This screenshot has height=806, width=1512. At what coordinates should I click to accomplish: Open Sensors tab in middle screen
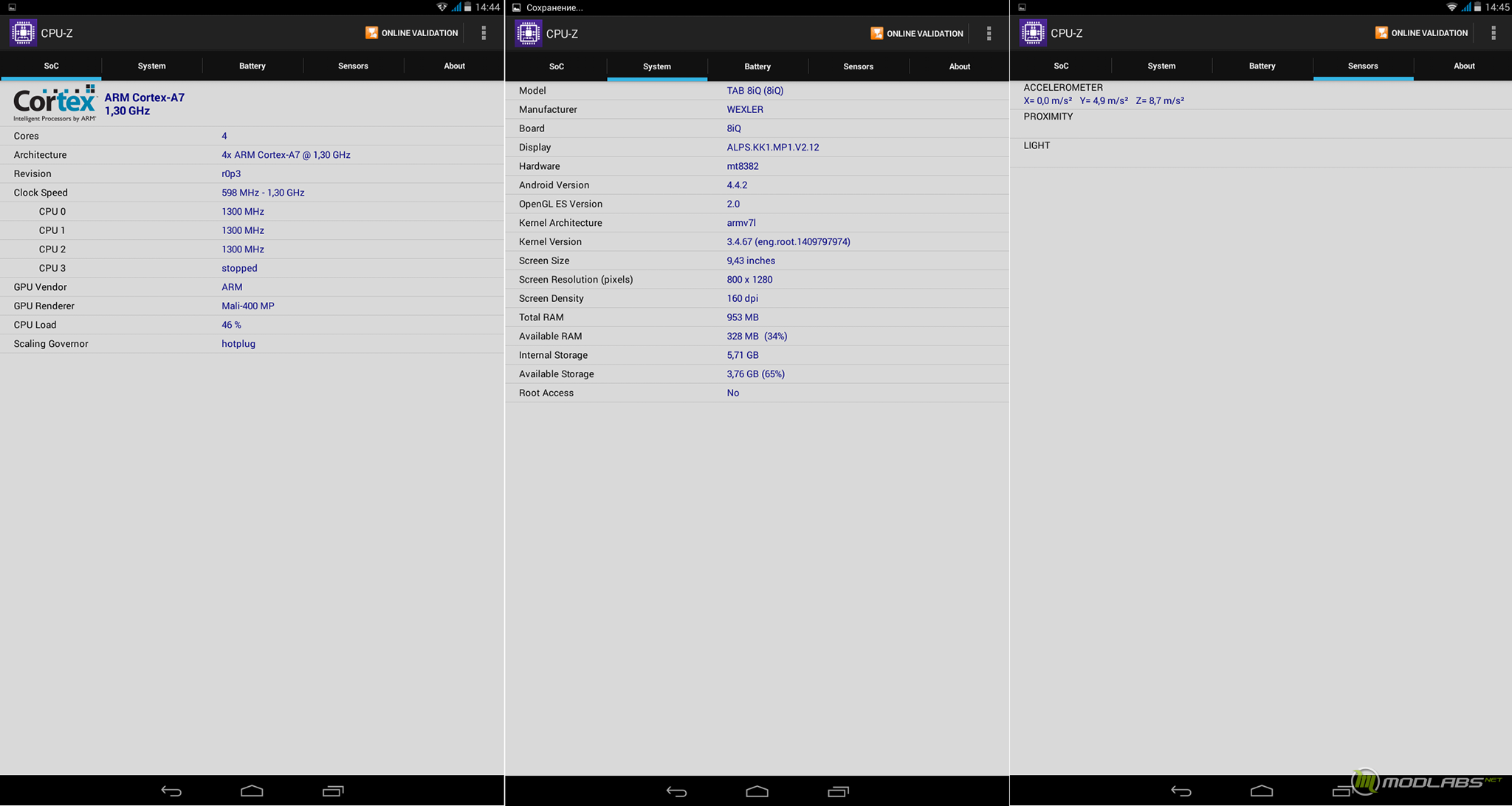coord(859,66)
